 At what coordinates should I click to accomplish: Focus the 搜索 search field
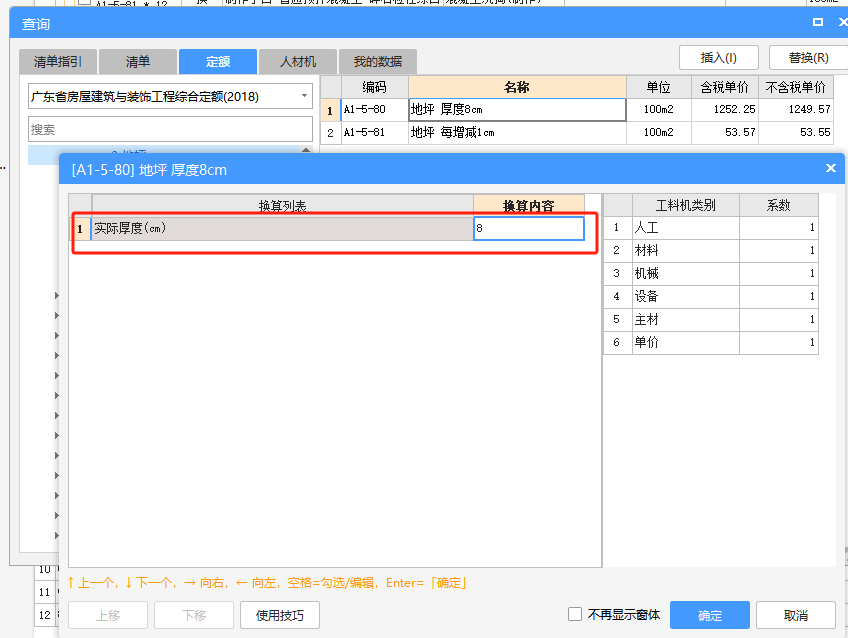170,130
